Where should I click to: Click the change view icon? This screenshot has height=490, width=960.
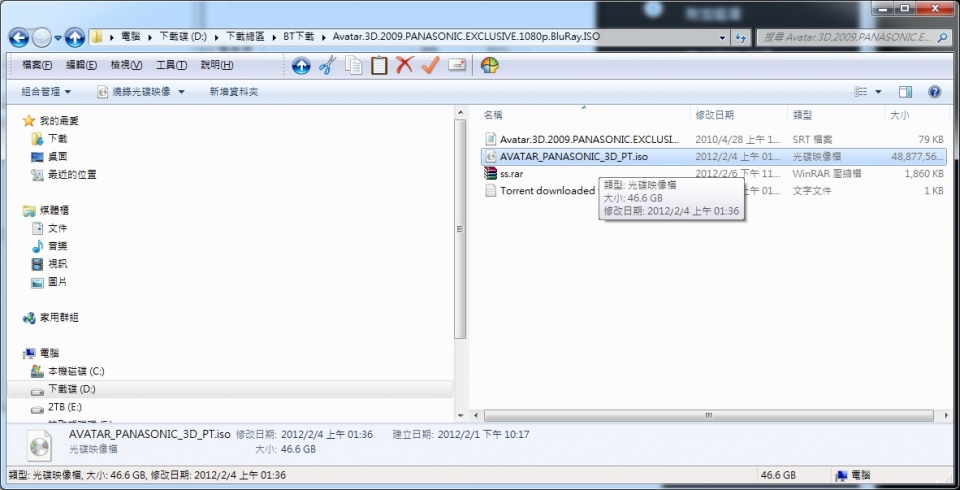pos(861,92)
